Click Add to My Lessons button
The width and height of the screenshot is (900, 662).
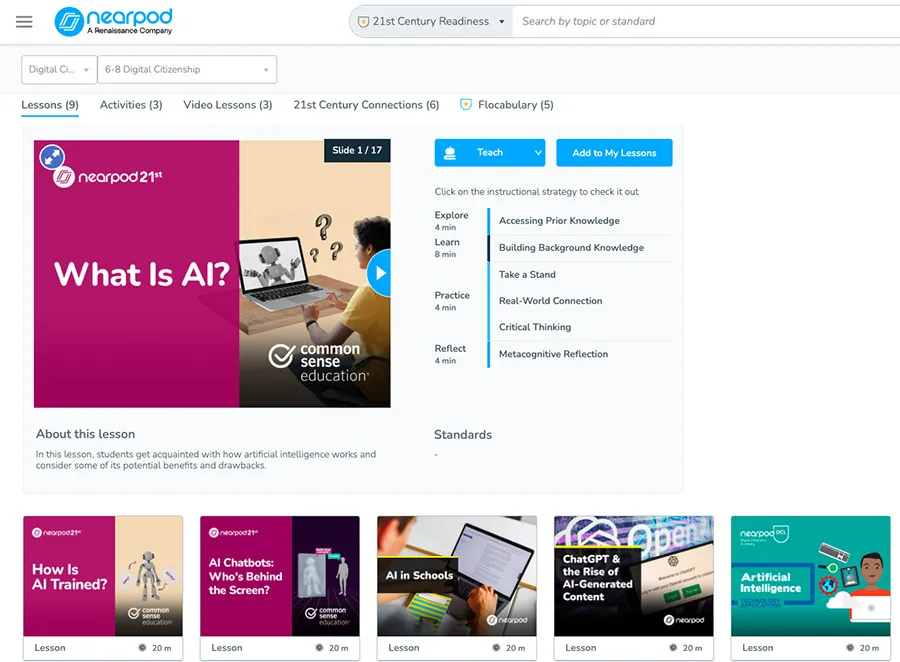point(614,153)
